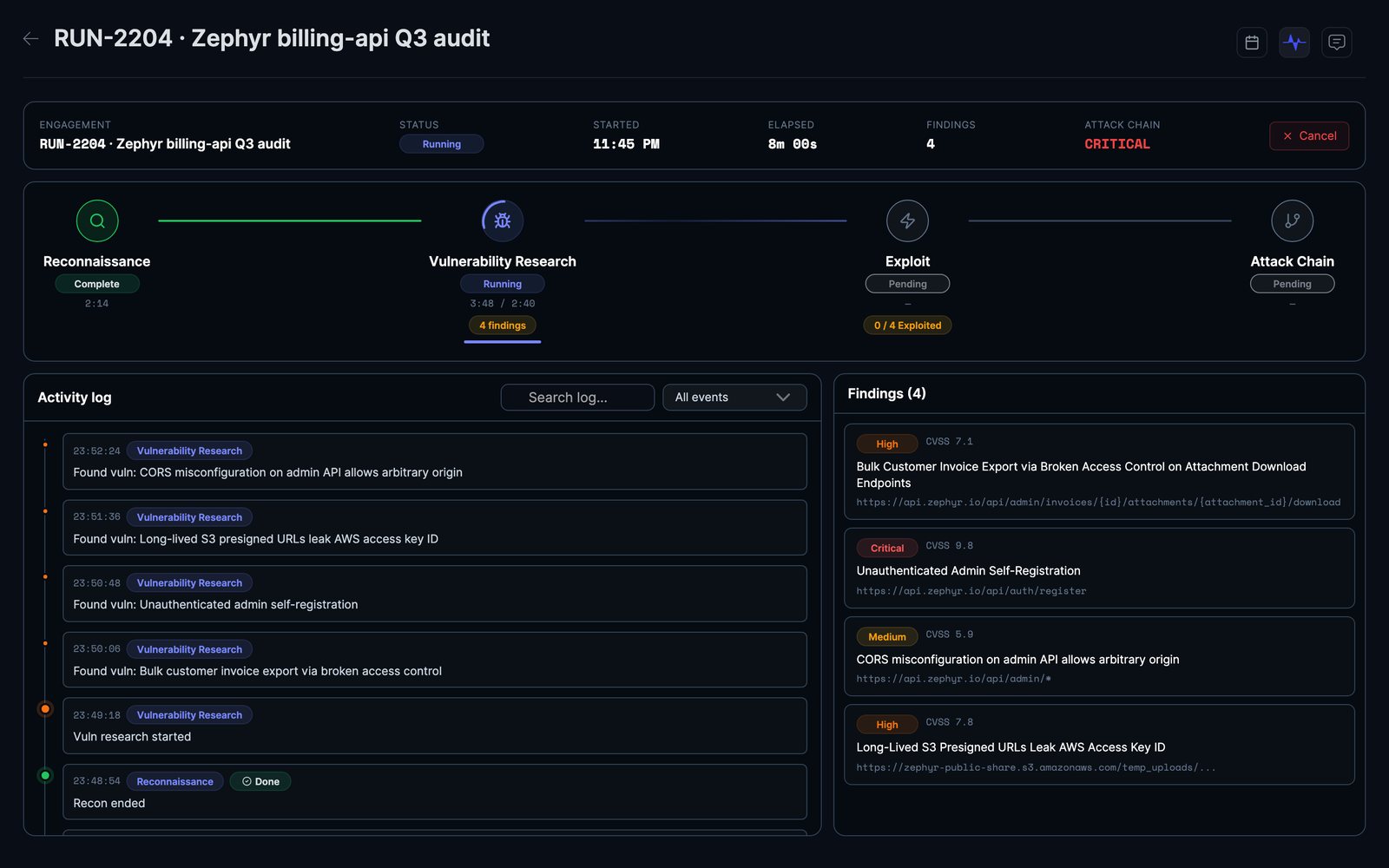
Task: Select the Vulnerability Research bug icon
Action: pyautogui.click(x=503, y=220)
